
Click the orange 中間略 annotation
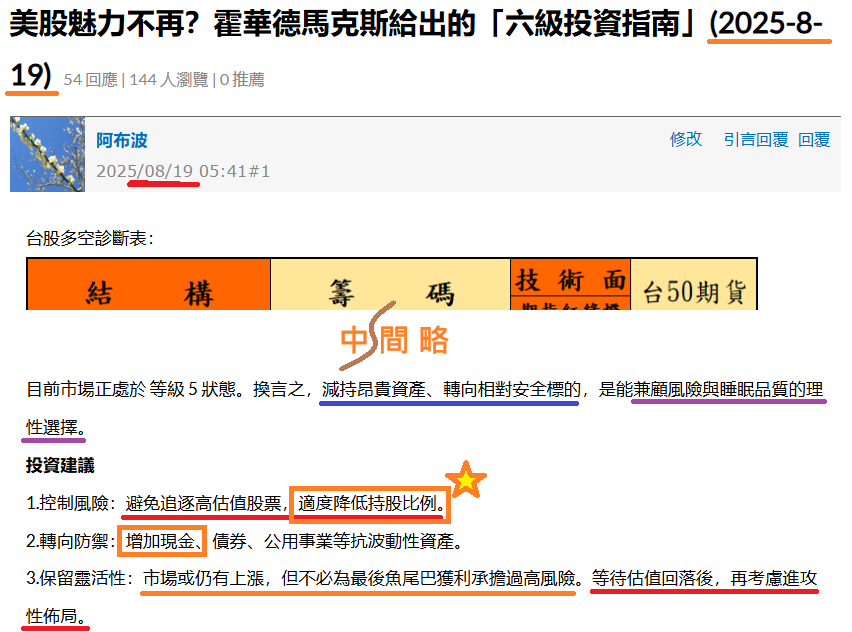click(x=394, y=341)
